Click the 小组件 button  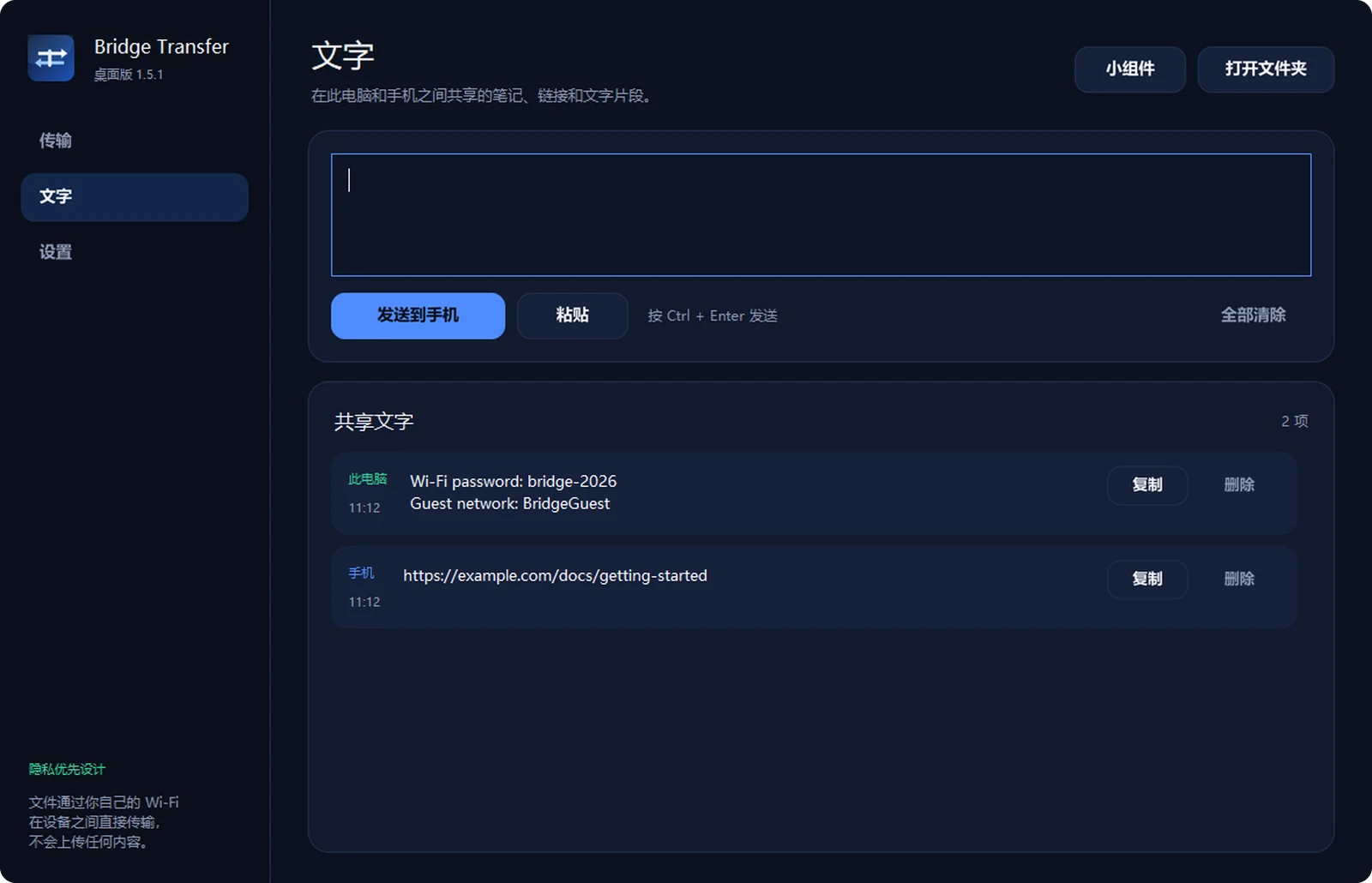click(x=1129, y=69)
